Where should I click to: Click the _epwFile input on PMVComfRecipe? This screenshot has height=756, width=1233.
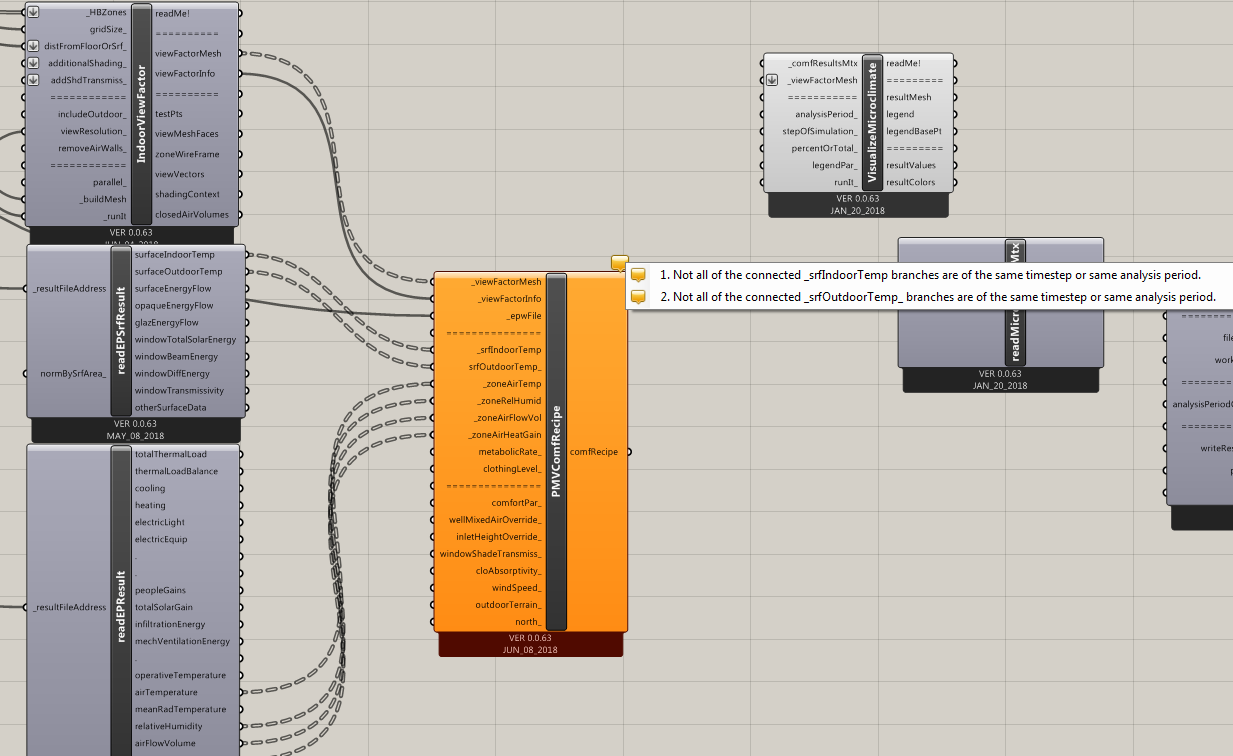[523, 316]
